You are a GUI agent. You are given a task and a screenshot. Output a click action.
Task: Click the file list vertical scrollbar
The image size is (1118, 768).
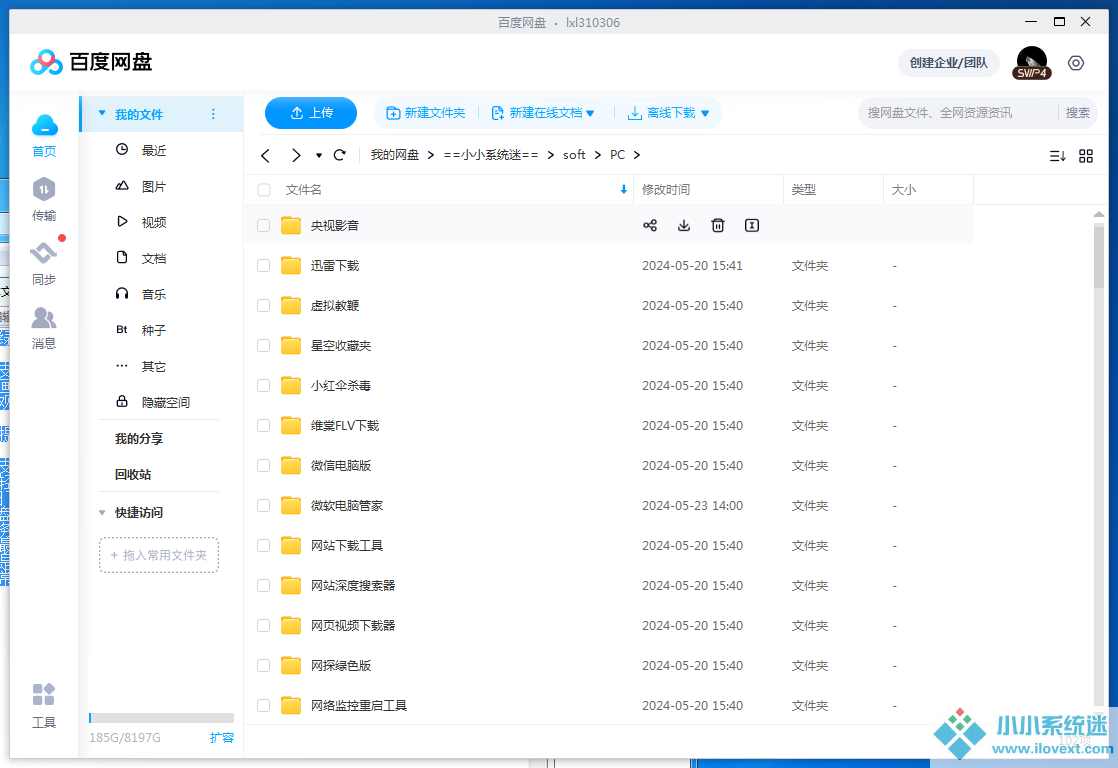tap(1099, 255)
